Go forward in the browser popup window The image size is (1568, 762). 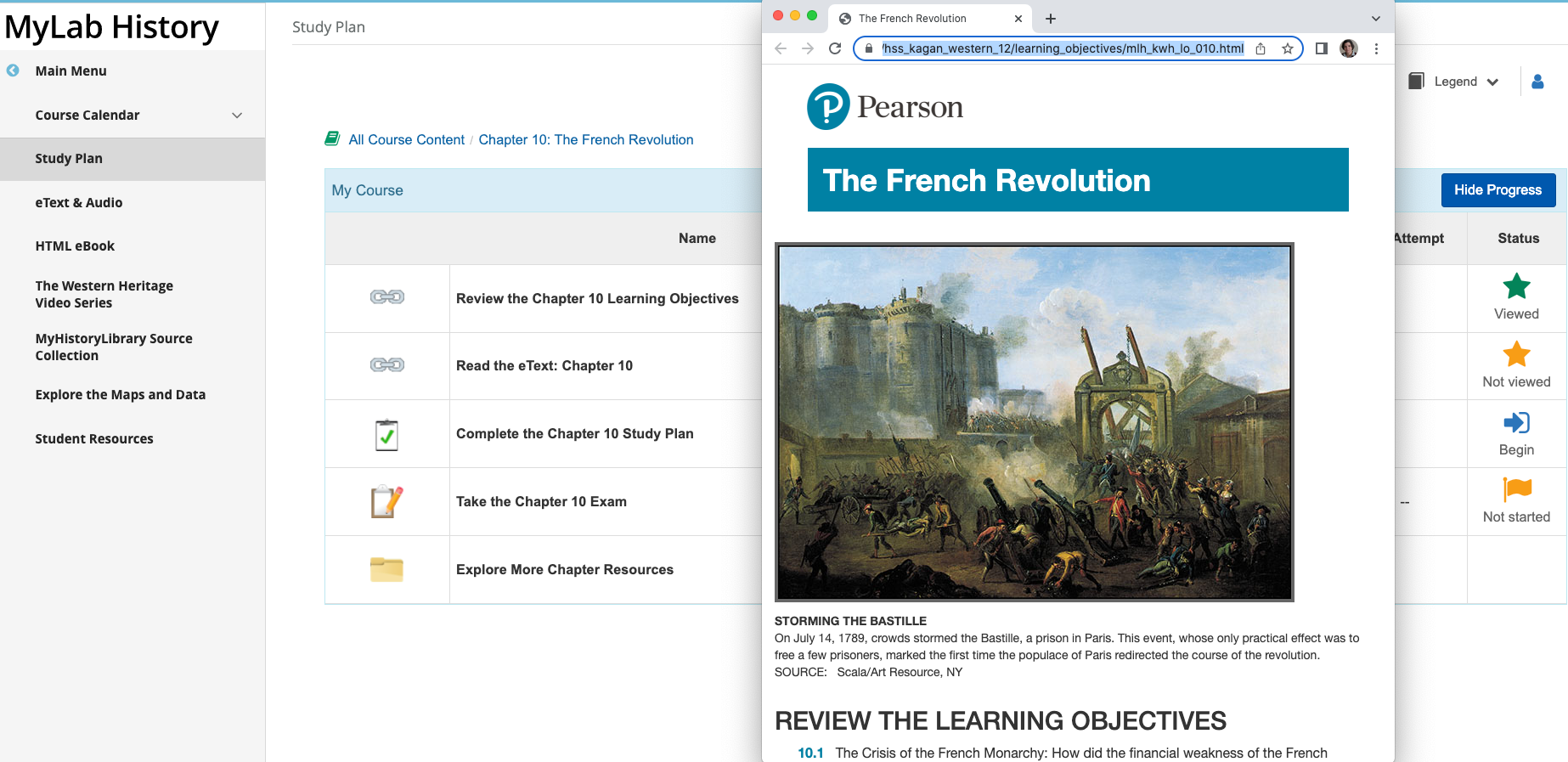pos(808,48)
